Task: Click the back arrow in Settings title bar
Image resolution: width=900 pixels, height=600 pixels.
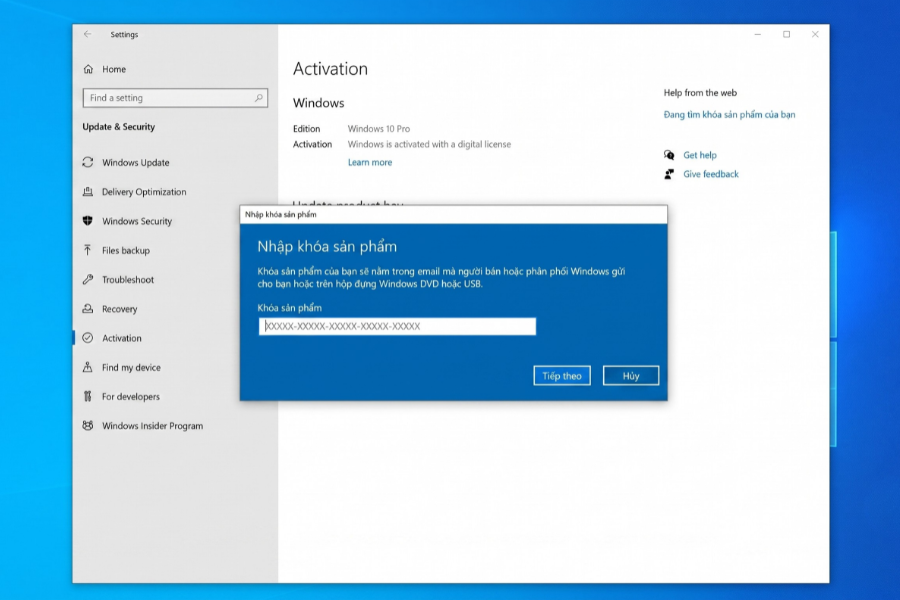Action: pyautogui.click(x=87, y=34)
